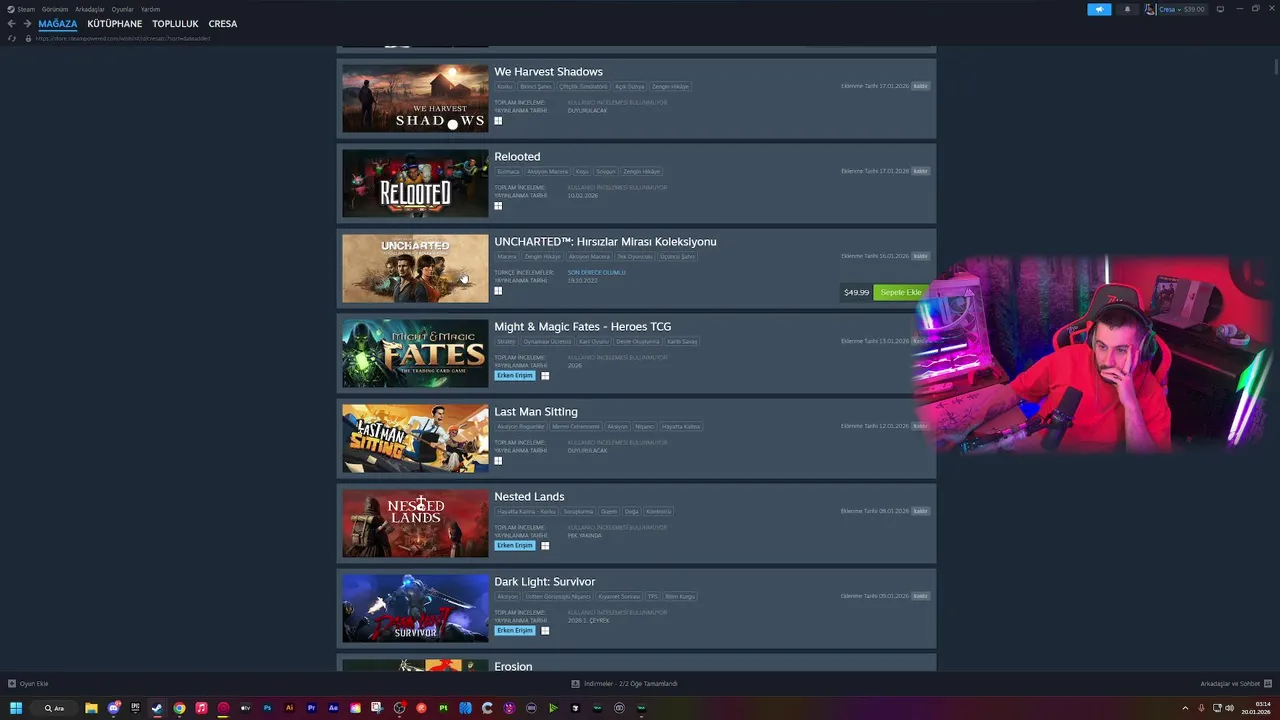The image size is (1280, 720).
Task: Open File Explorer from the taskbar
Action: click(x=91, y=708)
